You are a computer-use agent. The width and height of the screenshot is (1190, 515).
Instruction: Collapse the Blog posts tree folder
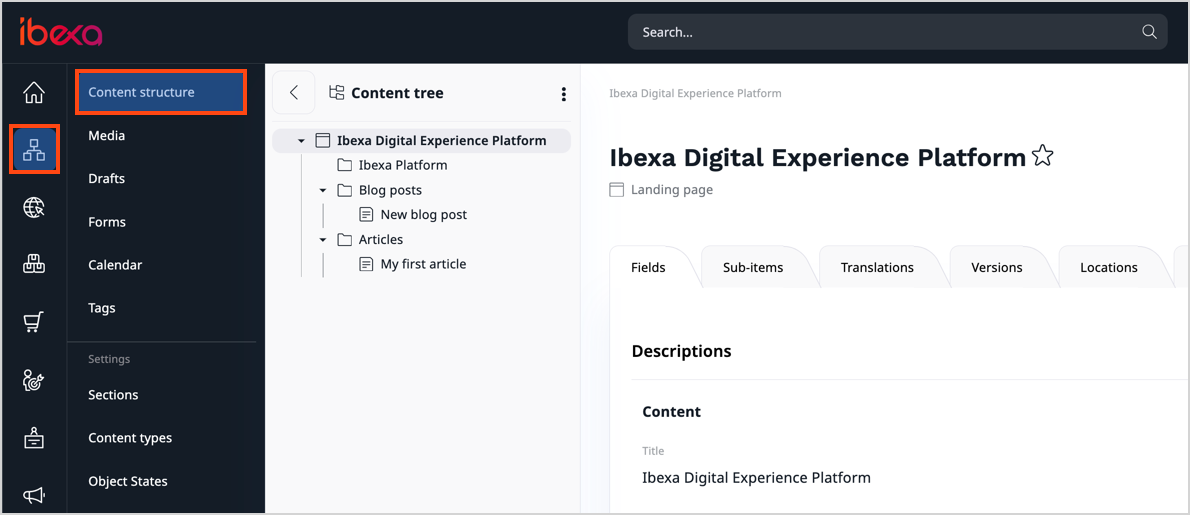(323, 190)
